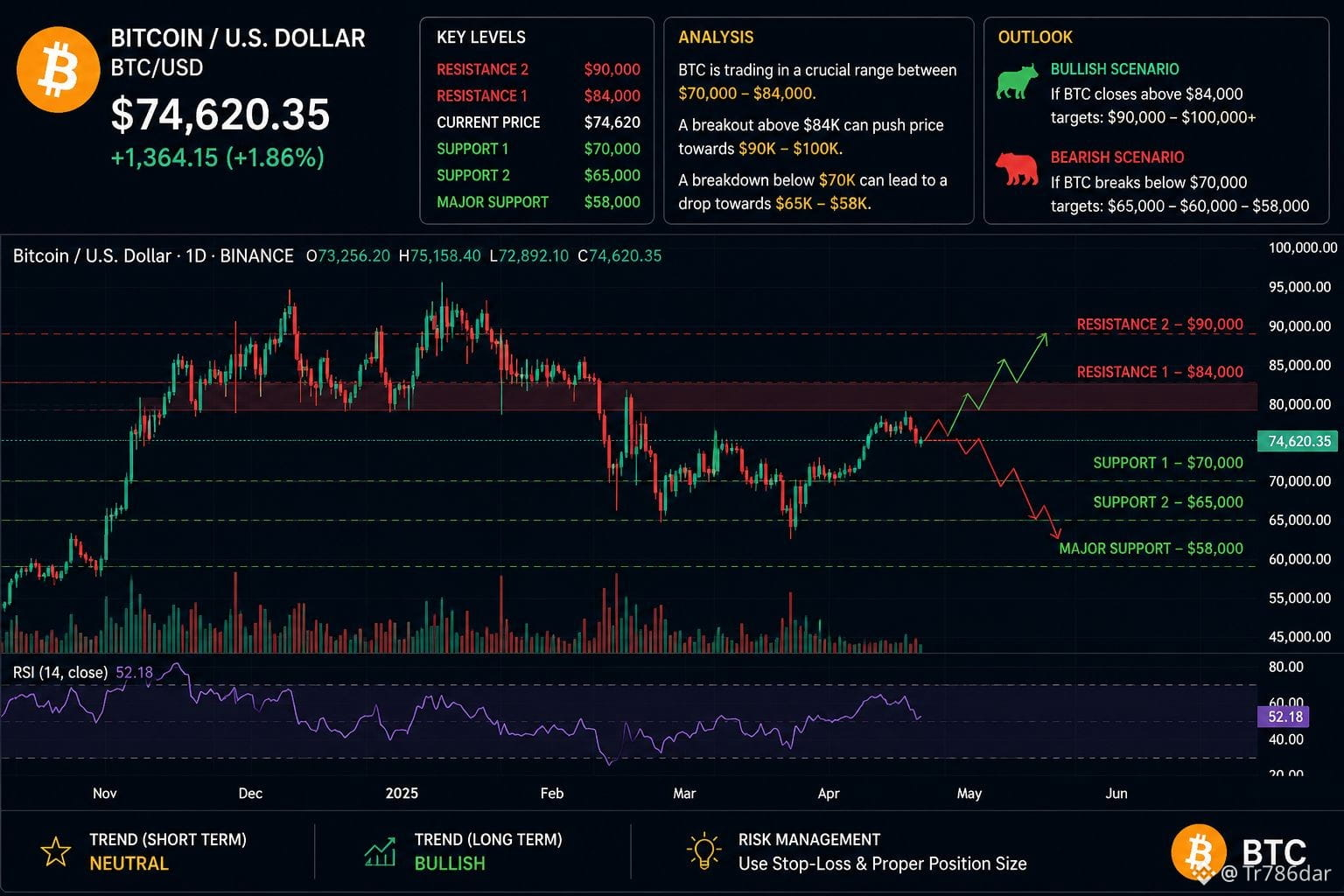The height and width of the screenshot is (896, 1344).
Task: Click the $84,000 value in Key Levels
Action: point(612,95)
